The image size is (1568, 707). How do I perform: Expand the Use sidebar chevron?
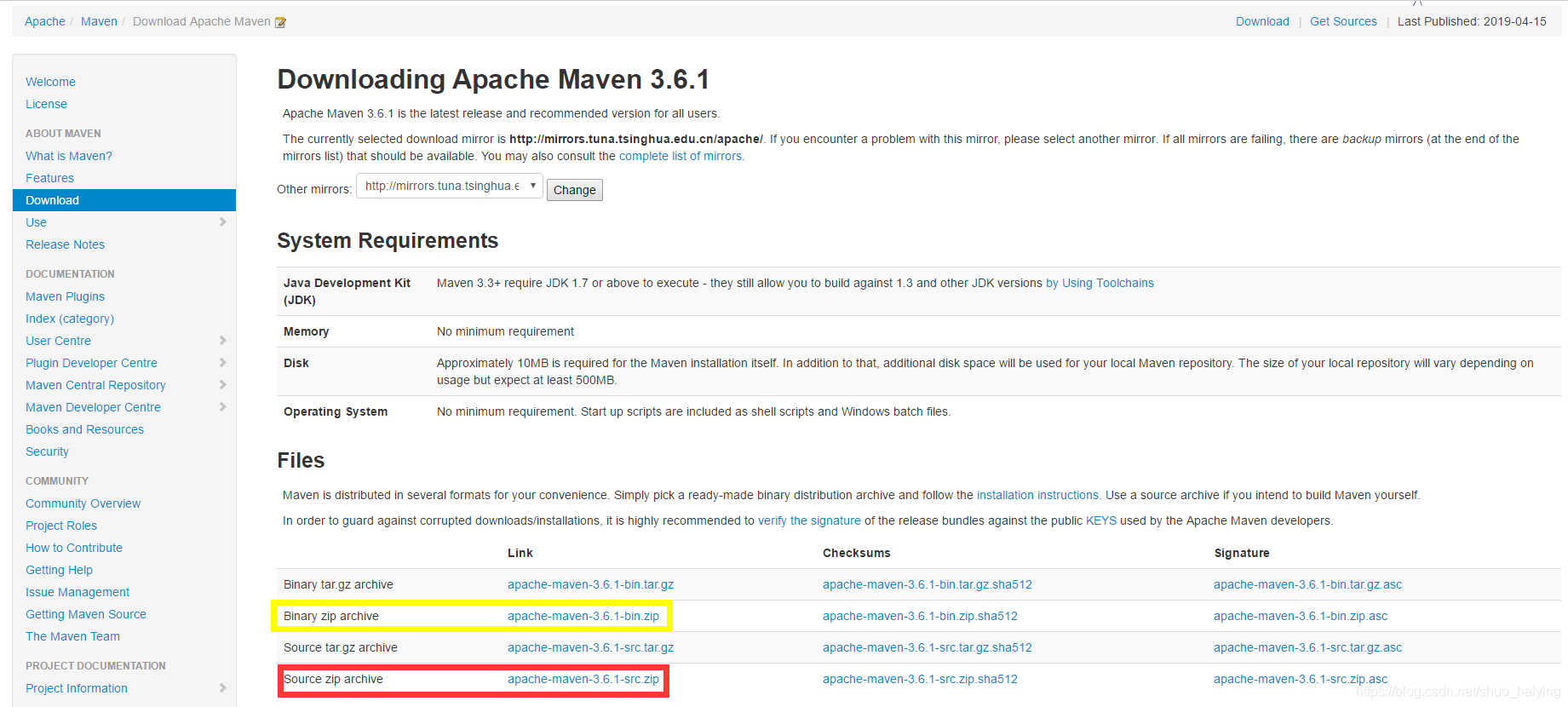(223, 222)
